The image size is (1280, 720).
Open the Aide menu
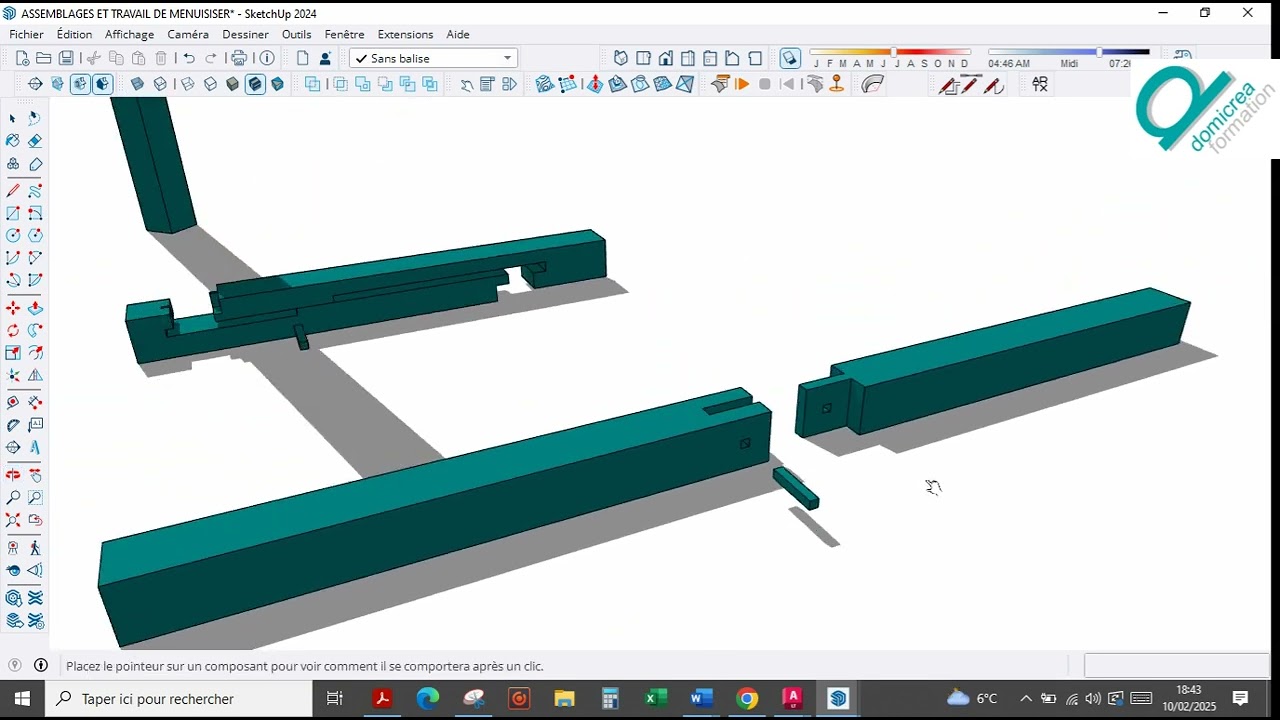pos(458,34)
